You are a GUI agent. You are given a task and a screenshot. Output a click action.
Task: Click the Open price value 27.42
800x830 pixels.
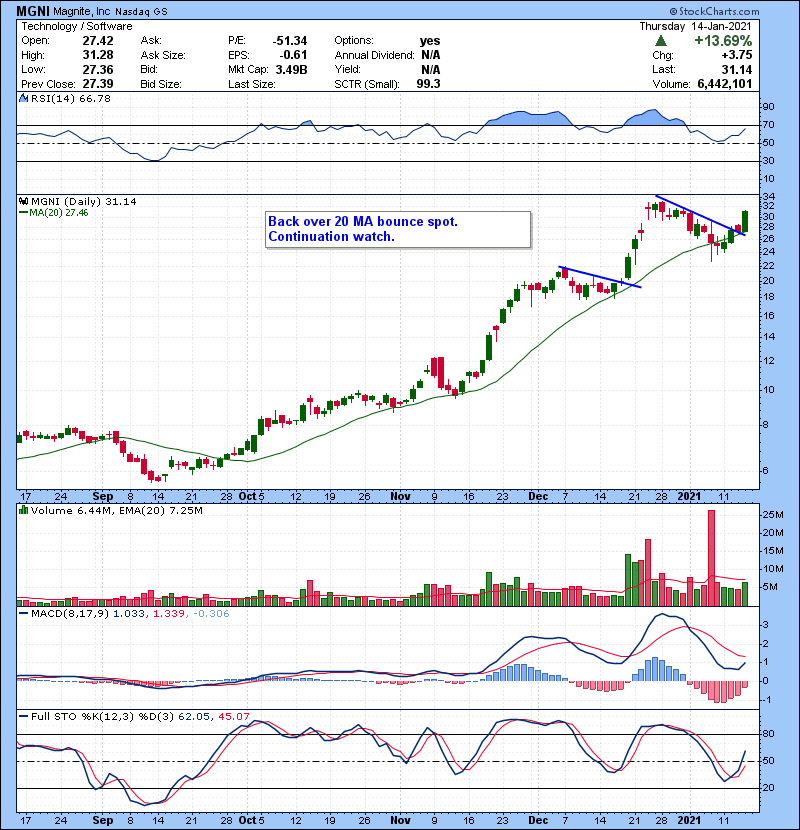click(x=97, y=41)
